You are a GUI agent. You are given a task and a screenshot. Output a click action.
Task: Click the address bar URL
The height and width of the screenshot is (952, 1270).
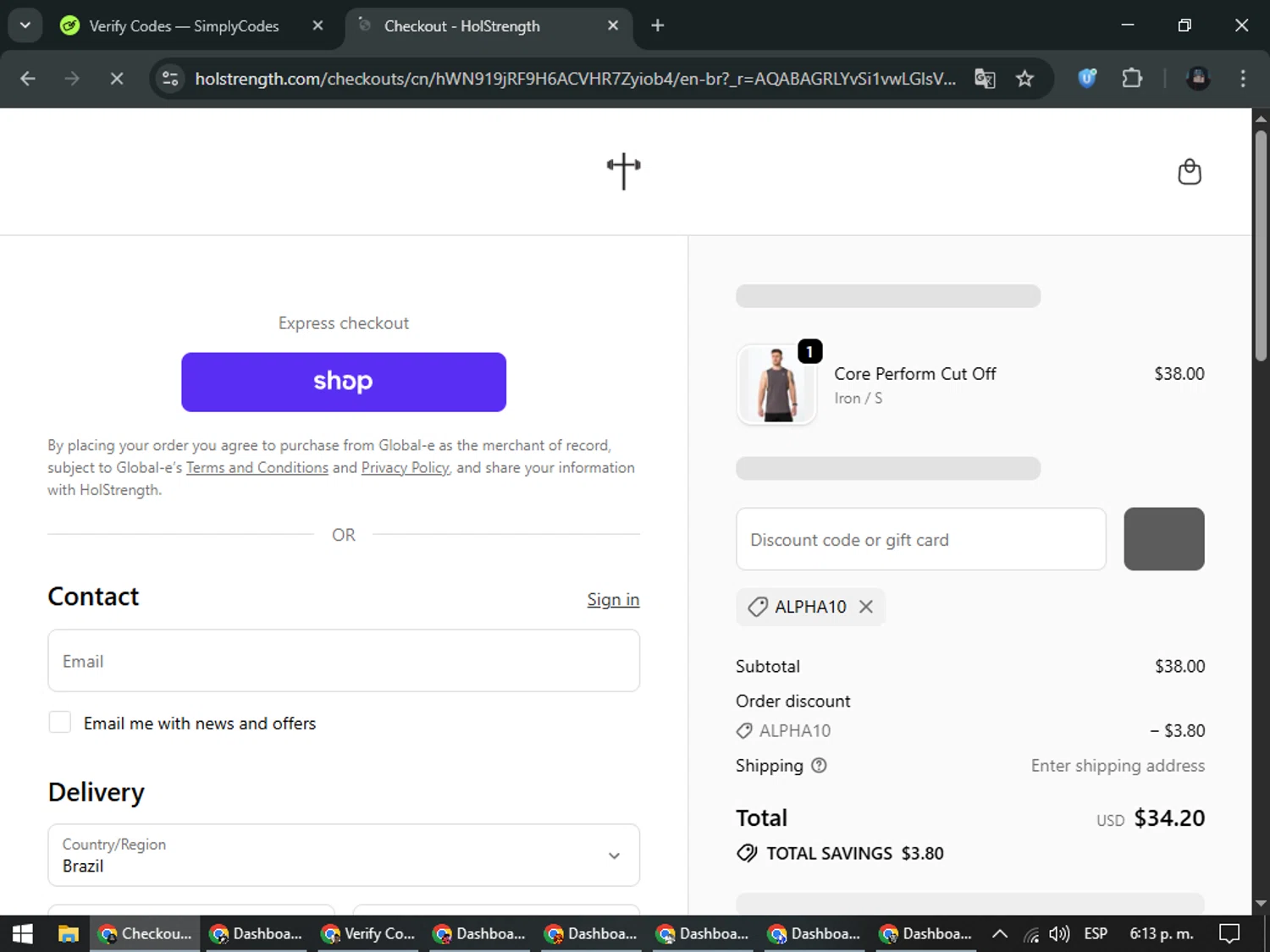point(575,79)
